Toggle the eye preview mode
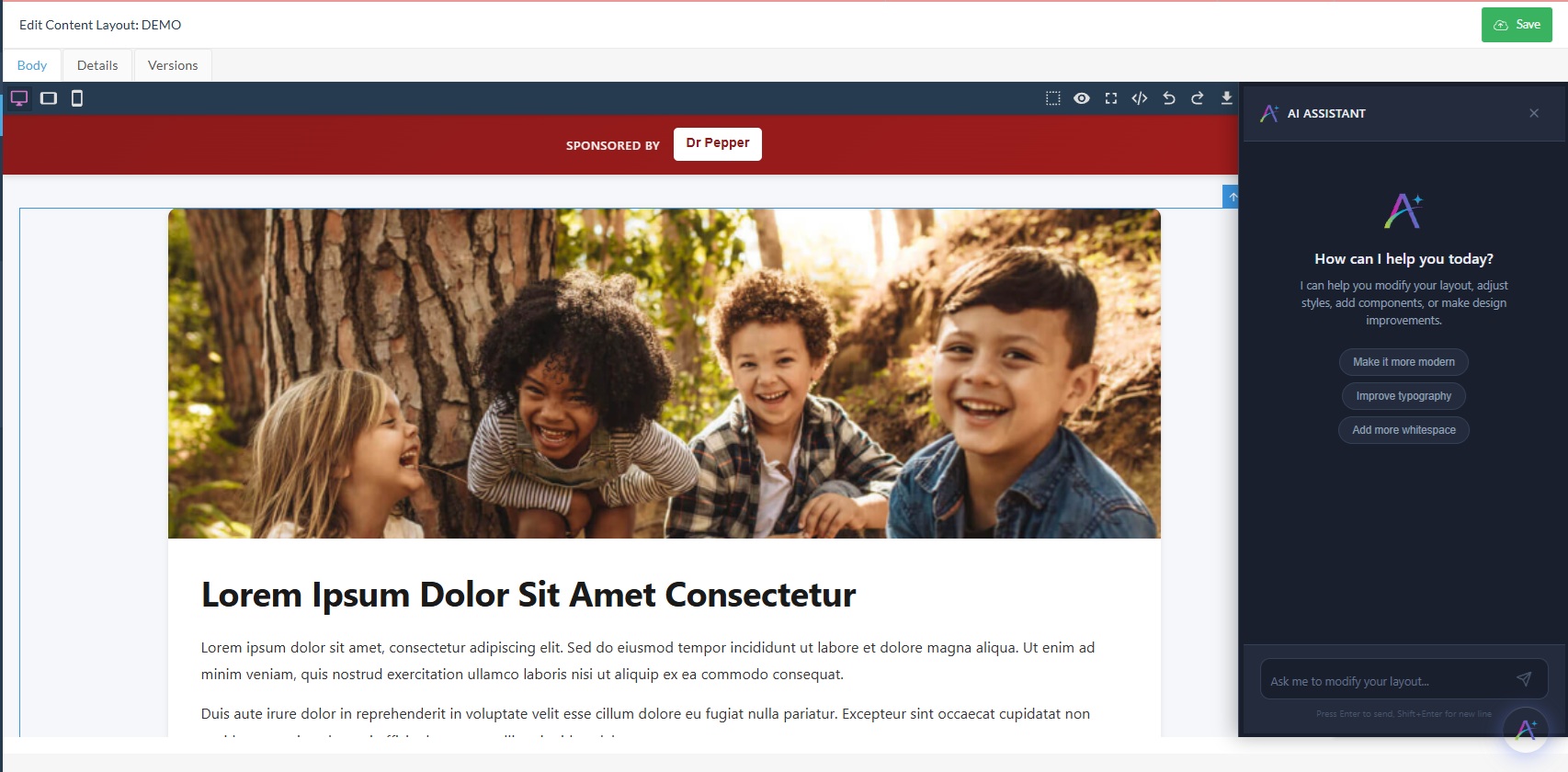Image resolution: width=1568 pixels, height=772 pixels. pyautogui.click(x=1082, y=98)
